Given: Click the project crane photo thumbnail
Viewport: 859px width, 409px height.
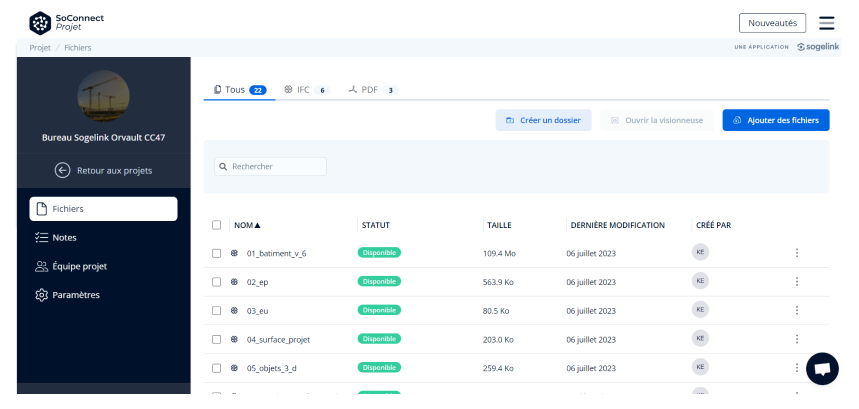Looking at the screenshot, I should 104,96.
